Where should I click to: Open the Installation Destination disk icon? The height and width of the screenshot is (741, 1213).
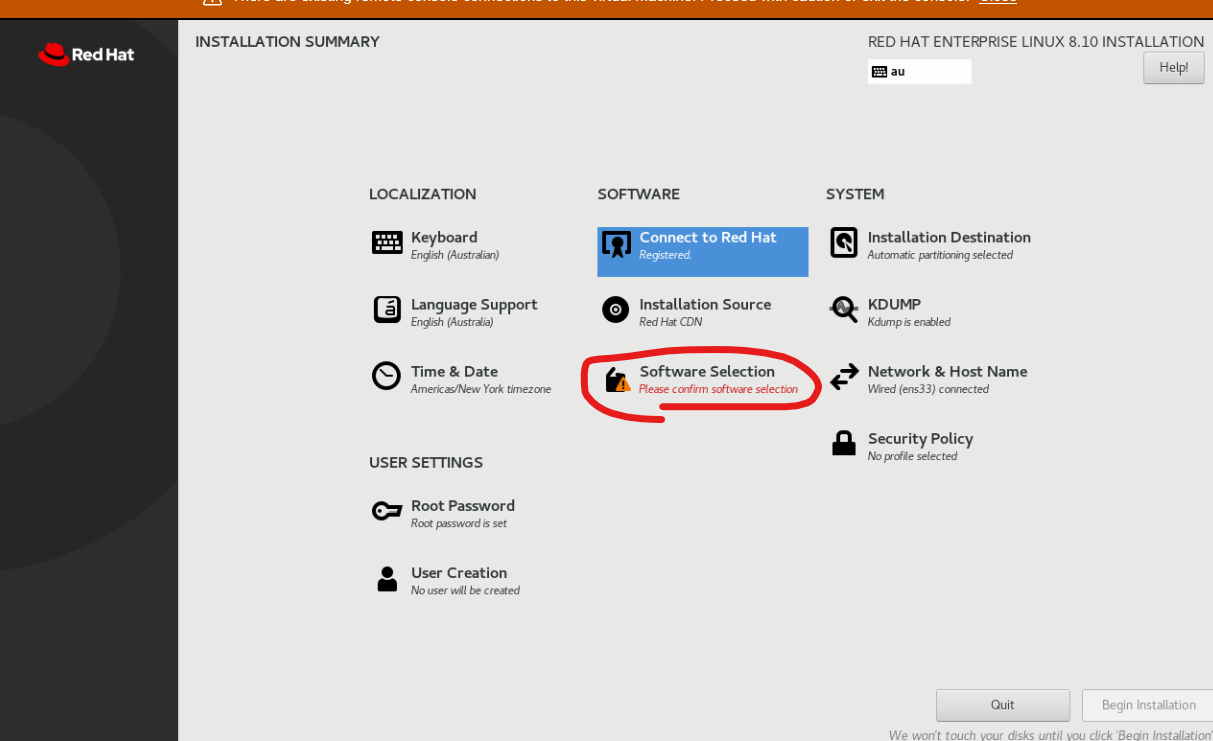click(x=844, y=243)
